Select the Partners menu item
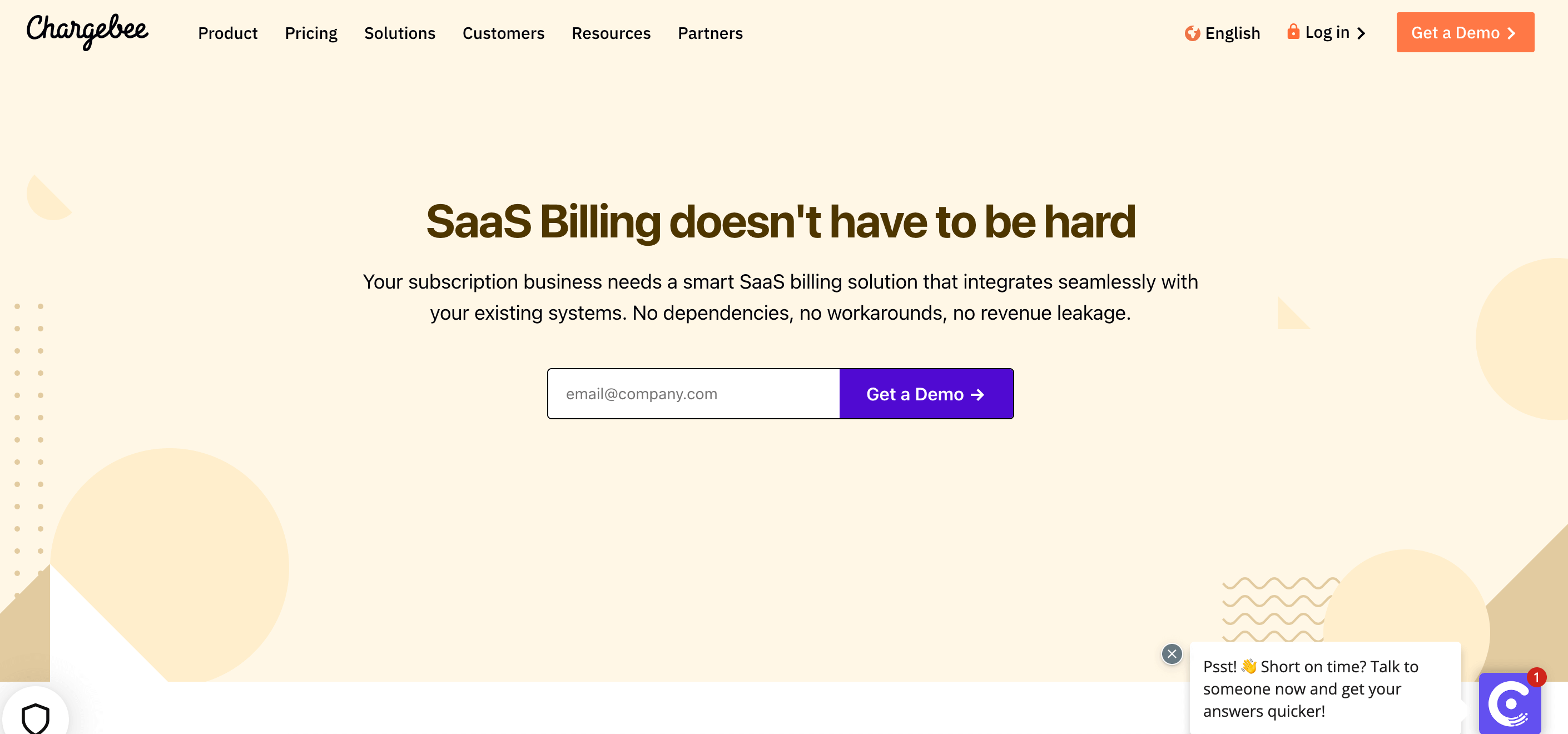This screenshot has width=1568, height=734. pyautogui.click(x=711, y=33)
